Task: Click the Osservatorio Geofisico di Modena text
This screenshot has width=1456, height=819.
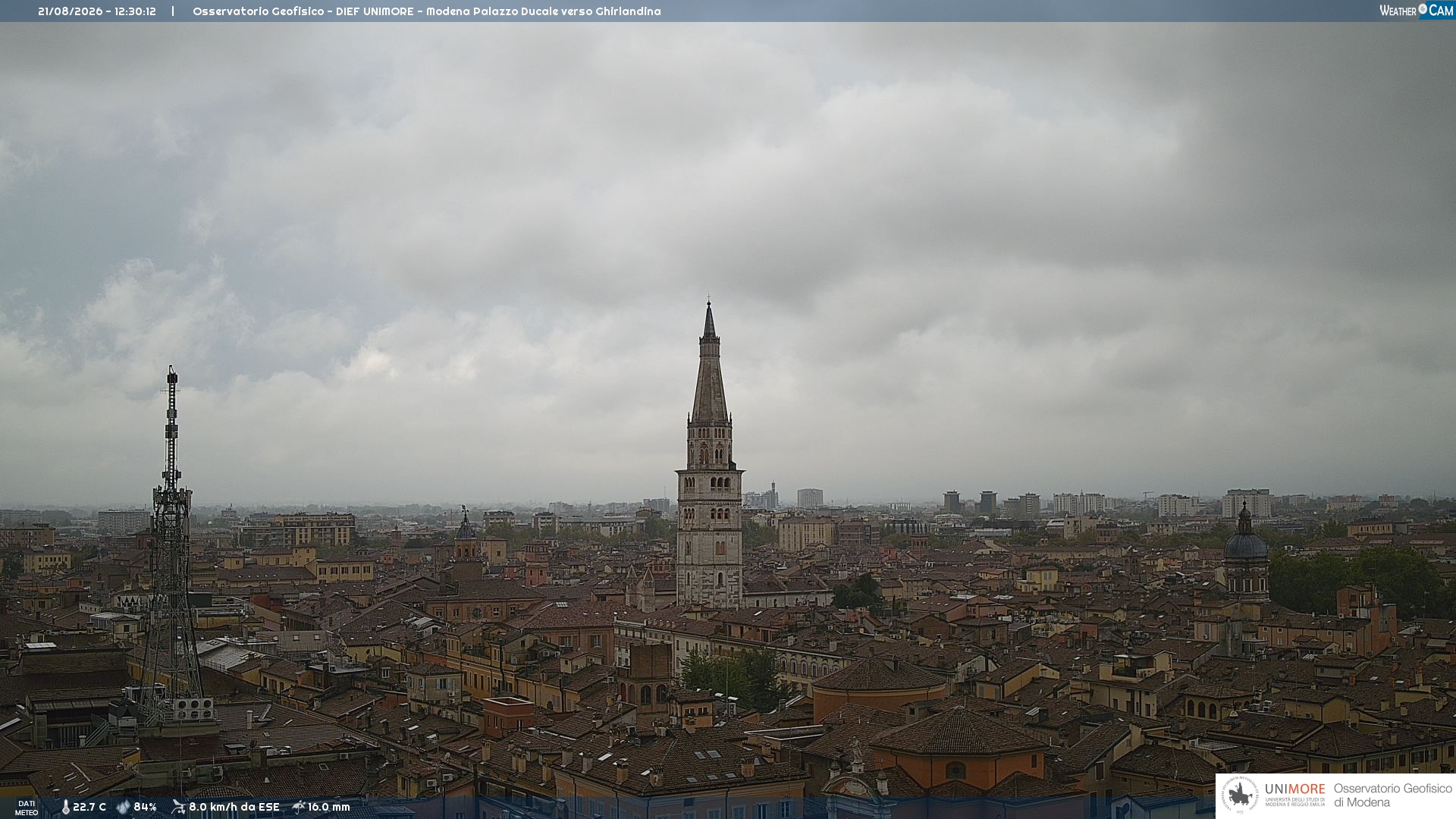Action: pos(1393,795)
